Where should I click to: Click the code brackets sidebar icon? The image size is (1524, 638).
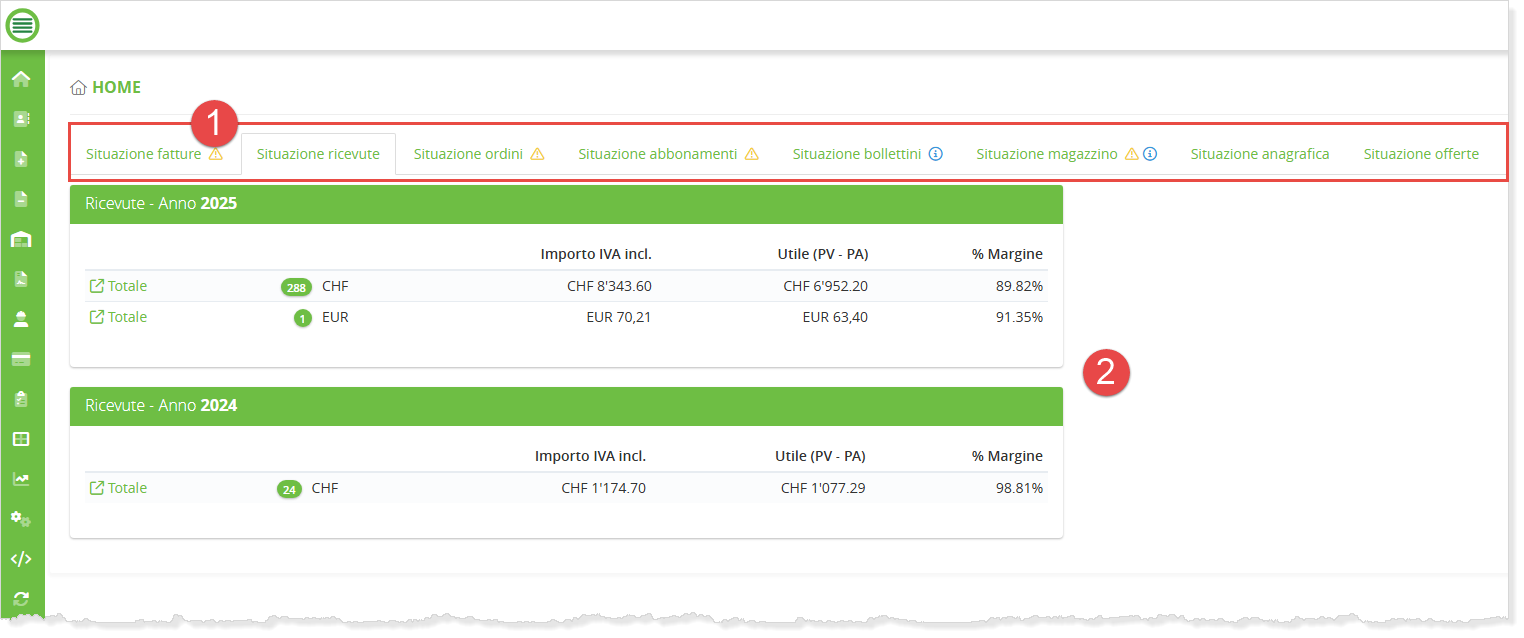coord(21,559)
